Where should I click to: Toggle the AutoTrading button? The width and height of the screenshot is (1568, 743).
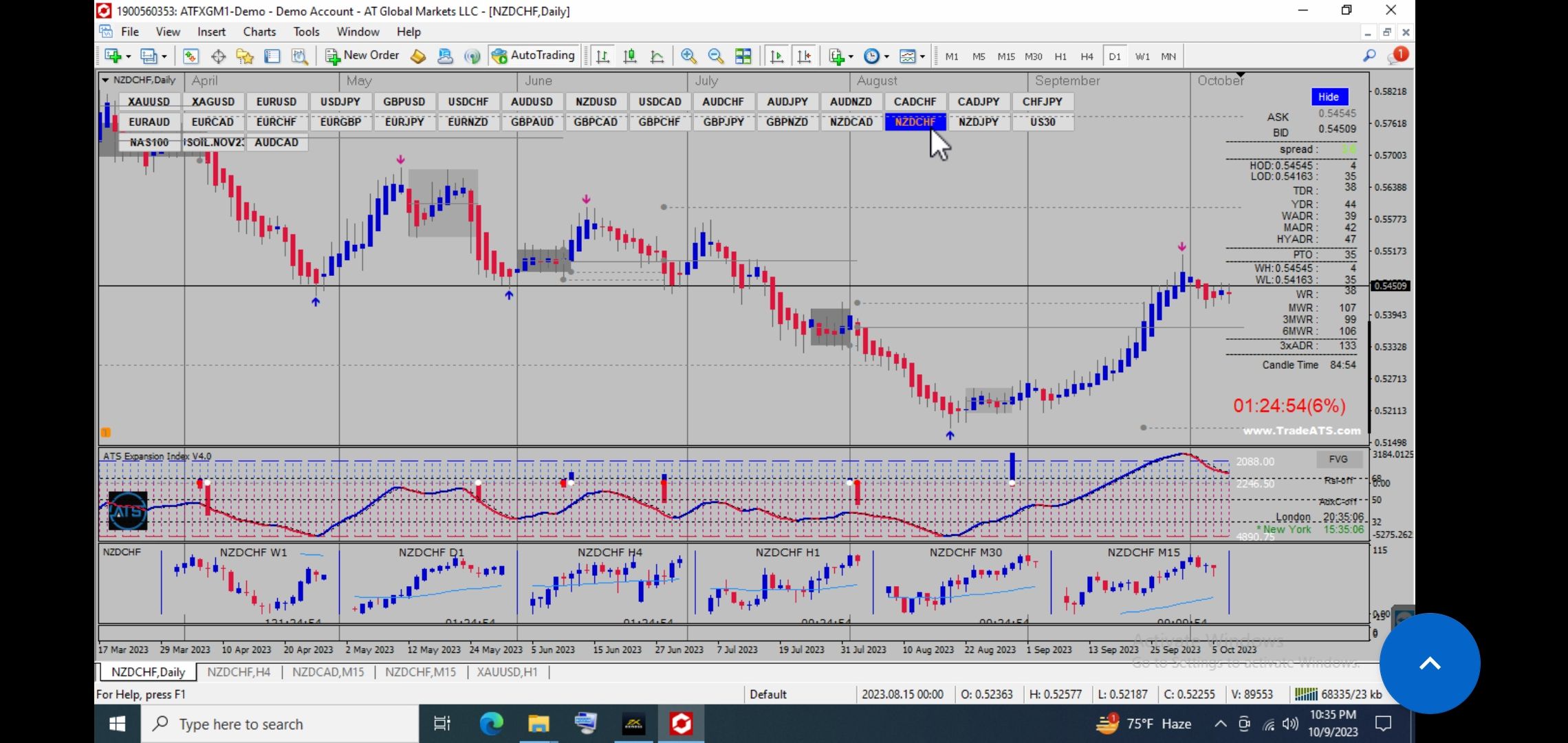coord(534,56)
